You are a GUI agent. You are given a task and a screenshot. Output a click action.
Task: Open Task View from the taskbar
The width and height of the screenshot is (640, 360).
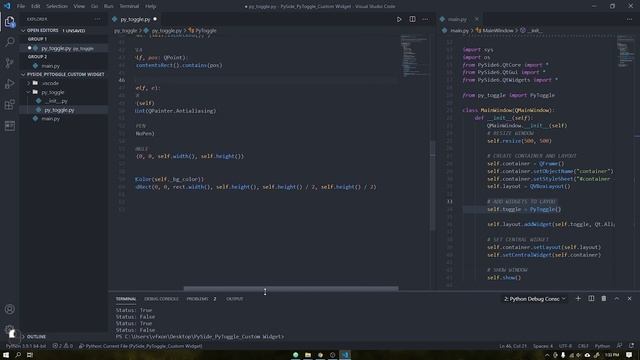click(x=30, y=355)
